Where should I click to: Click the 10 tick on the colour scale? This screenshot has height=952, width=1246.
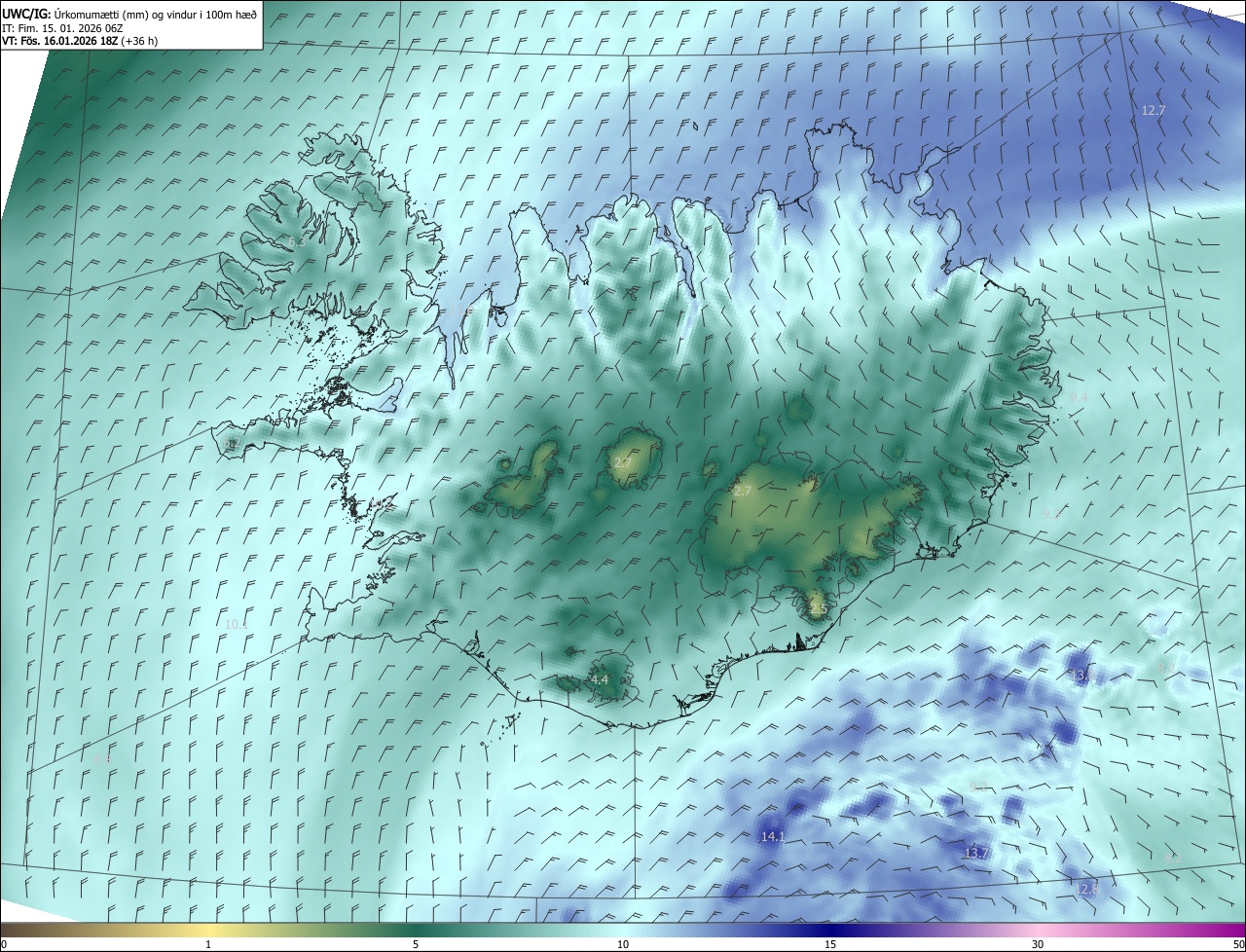pyautogui.click(x=623, y=944)
